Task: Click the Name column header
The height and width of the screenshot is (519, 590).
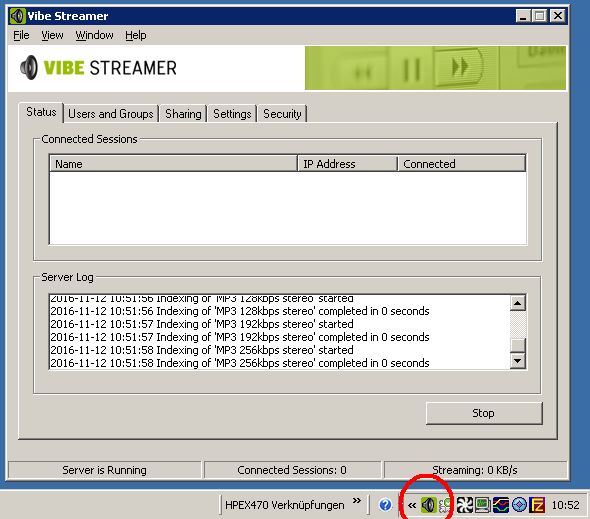Action: point(173,164)
